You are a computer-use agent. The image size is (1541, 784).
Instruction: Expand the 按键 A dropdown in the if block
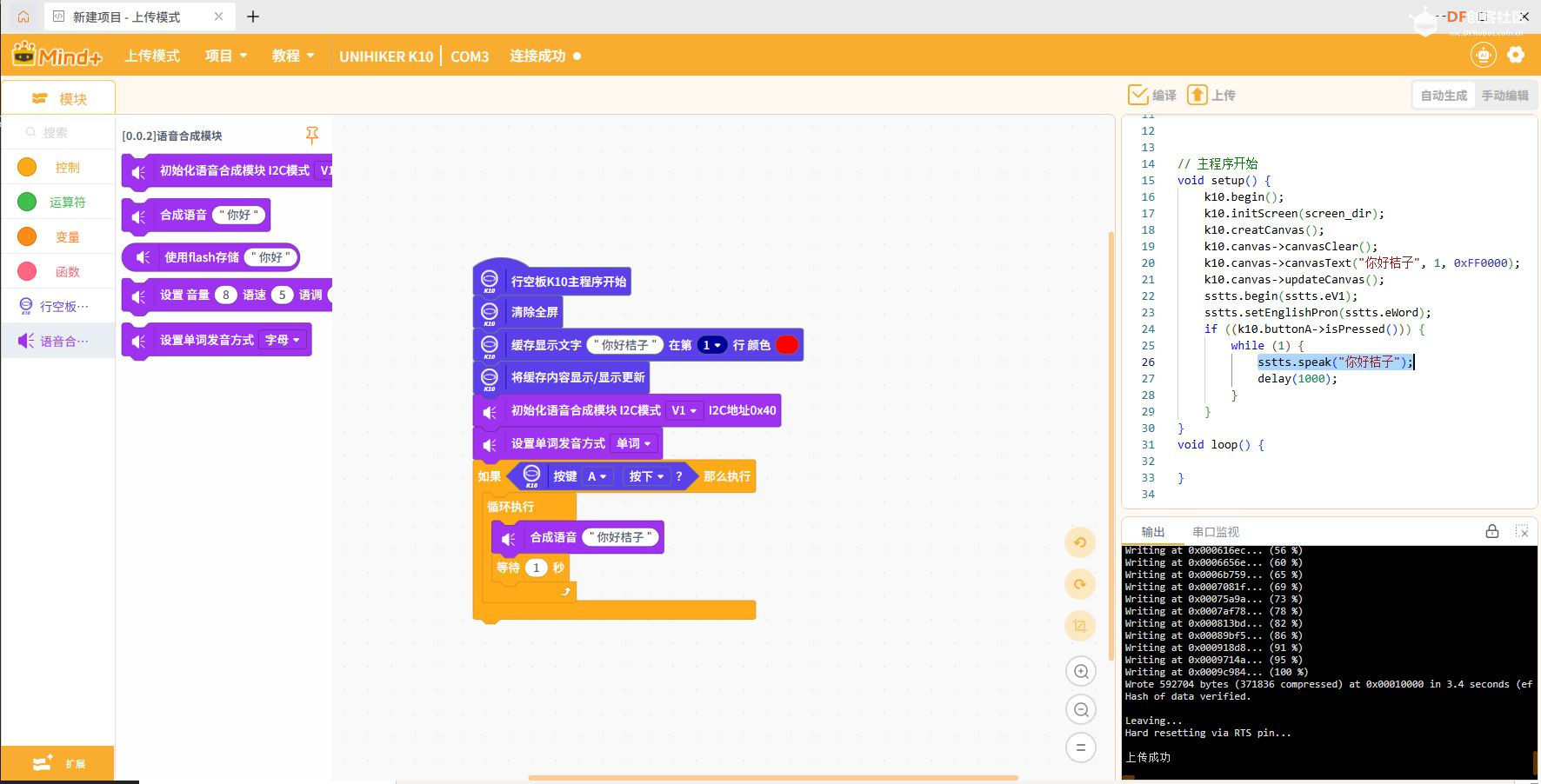(597, 476)
